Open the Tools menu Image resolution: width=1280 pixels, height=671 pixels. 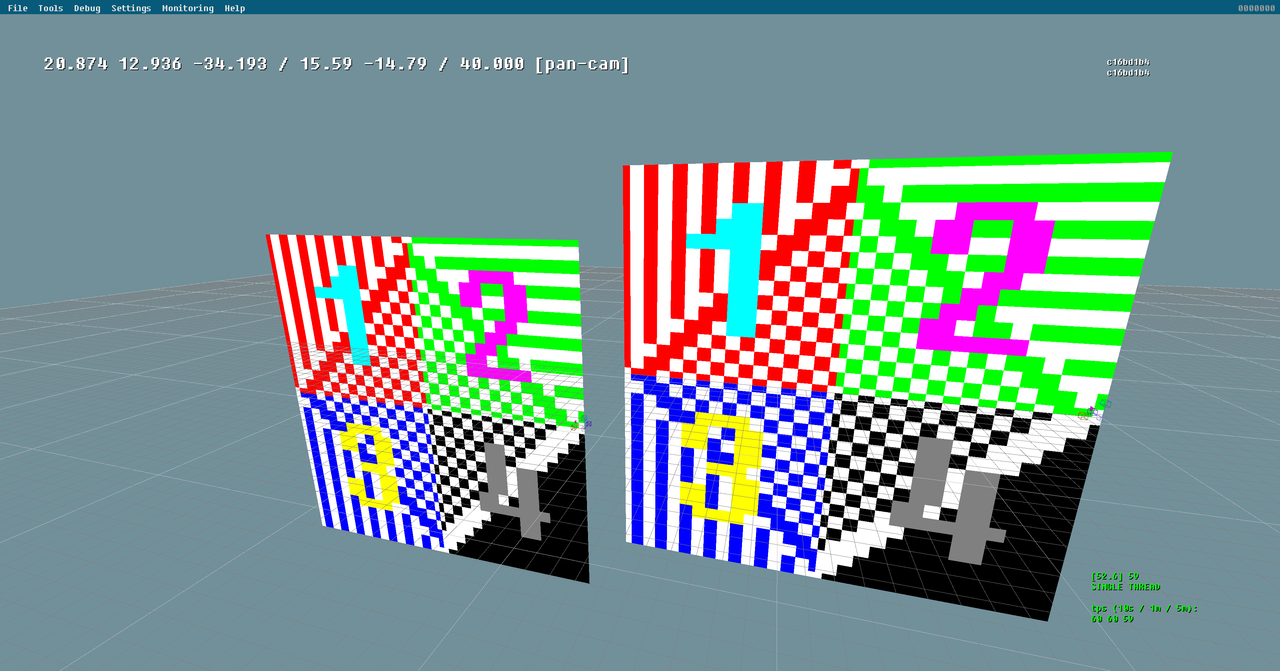50,8
